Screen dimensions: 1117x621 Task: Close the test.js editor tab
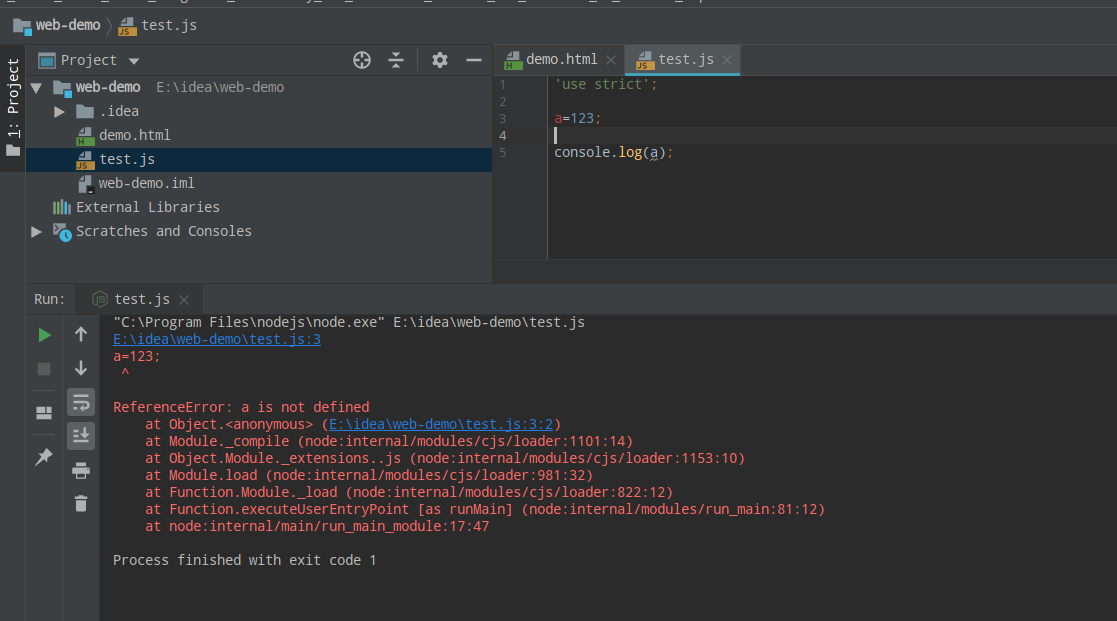727,60
